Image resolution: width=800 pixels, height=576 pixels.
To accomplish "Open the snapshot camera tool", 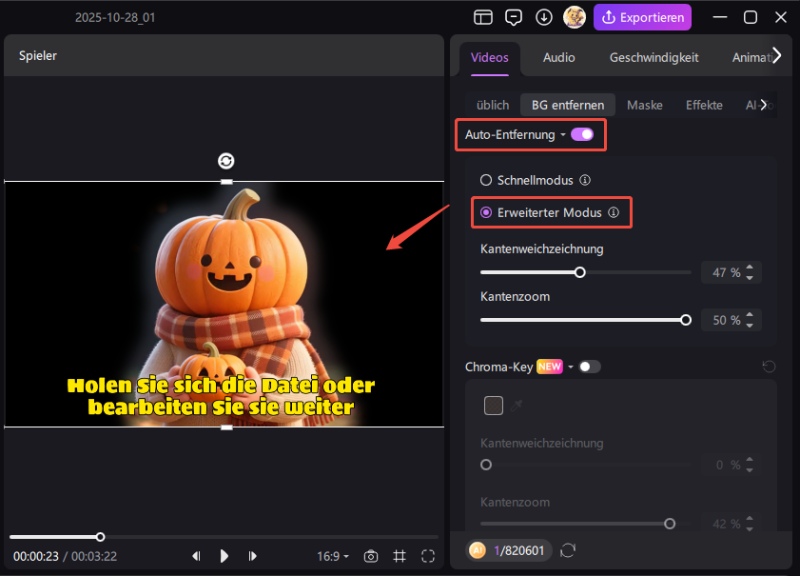I will pos(371,556).
